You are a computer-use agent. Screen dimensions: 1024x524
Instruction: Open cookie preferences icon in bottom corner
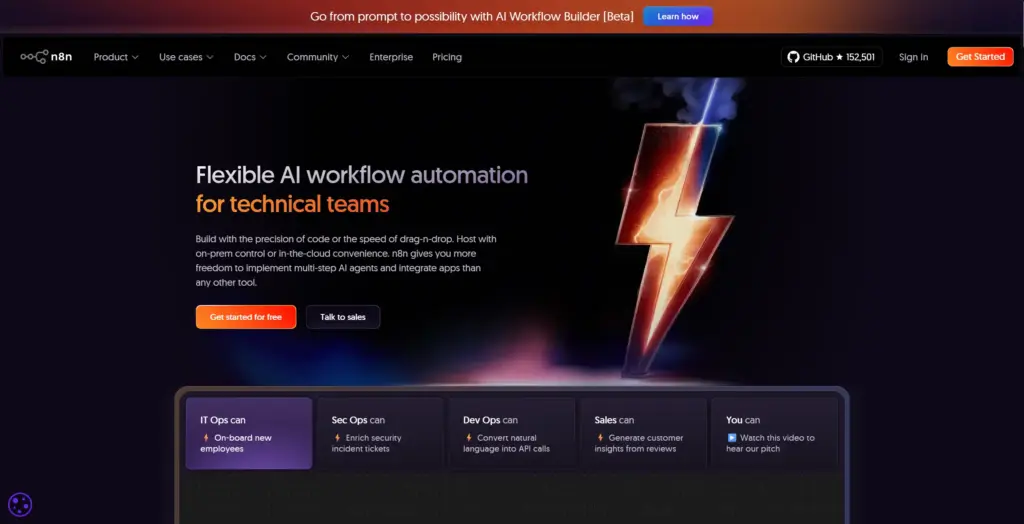[x=20, y=505]
